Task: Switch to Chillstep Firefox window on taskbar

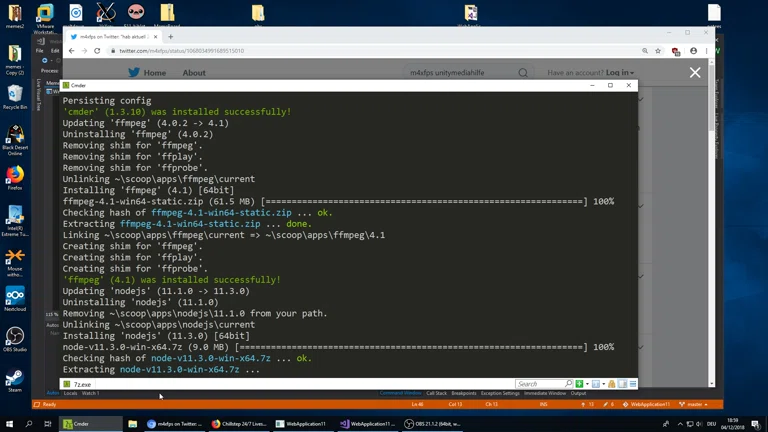Action: tap(239, 424)
